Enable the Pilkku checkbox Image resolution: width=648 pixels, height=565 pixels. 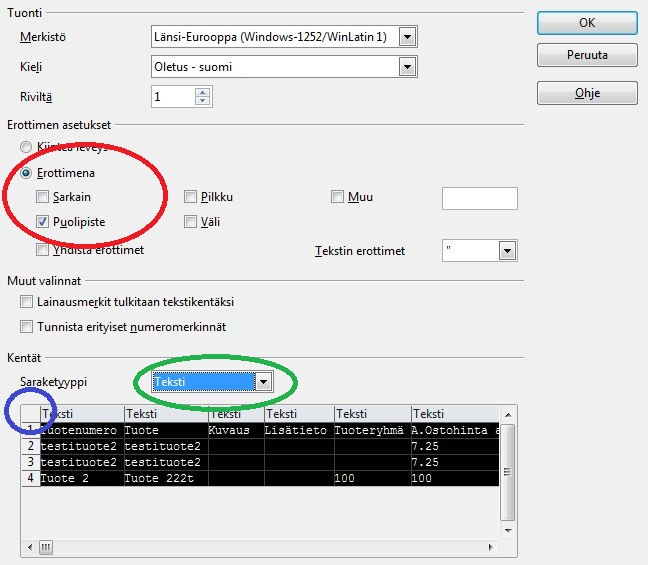(x=191, y=198)
